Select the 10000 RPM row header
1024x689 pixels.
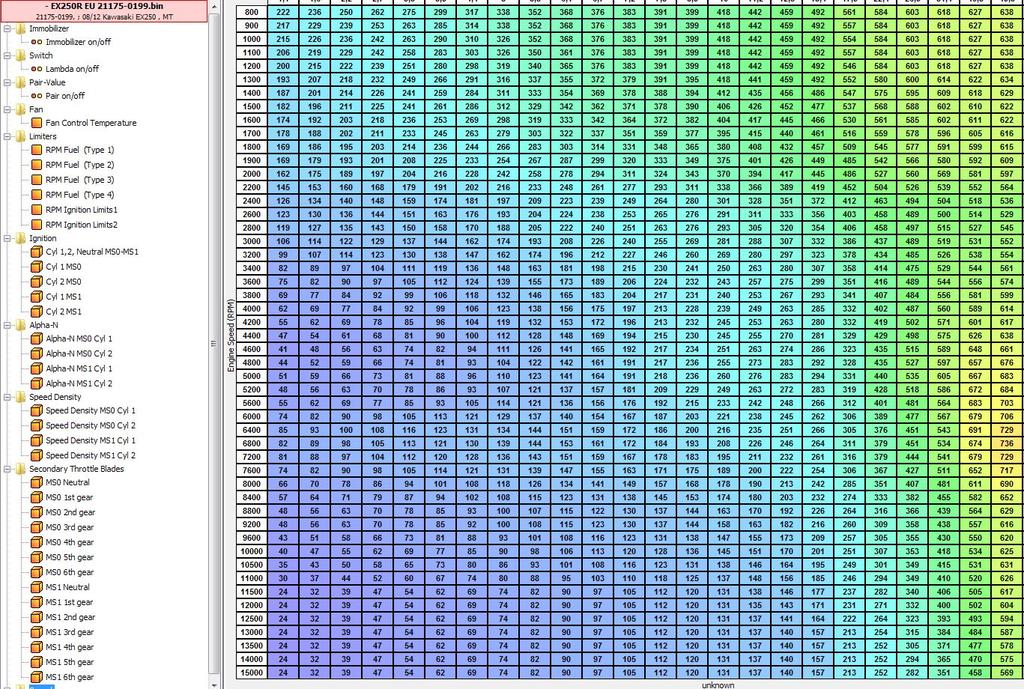click(252, 551)
